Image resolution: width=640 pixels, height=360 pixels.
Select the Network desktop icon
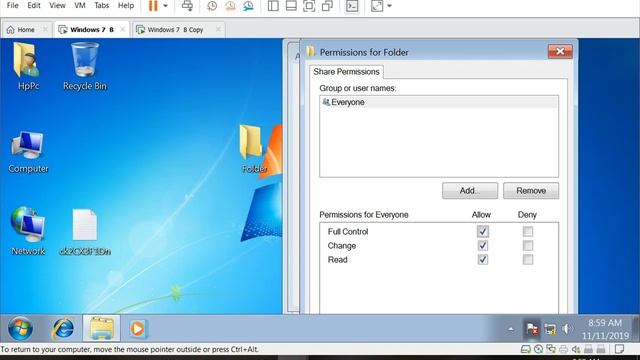(28, 231)
